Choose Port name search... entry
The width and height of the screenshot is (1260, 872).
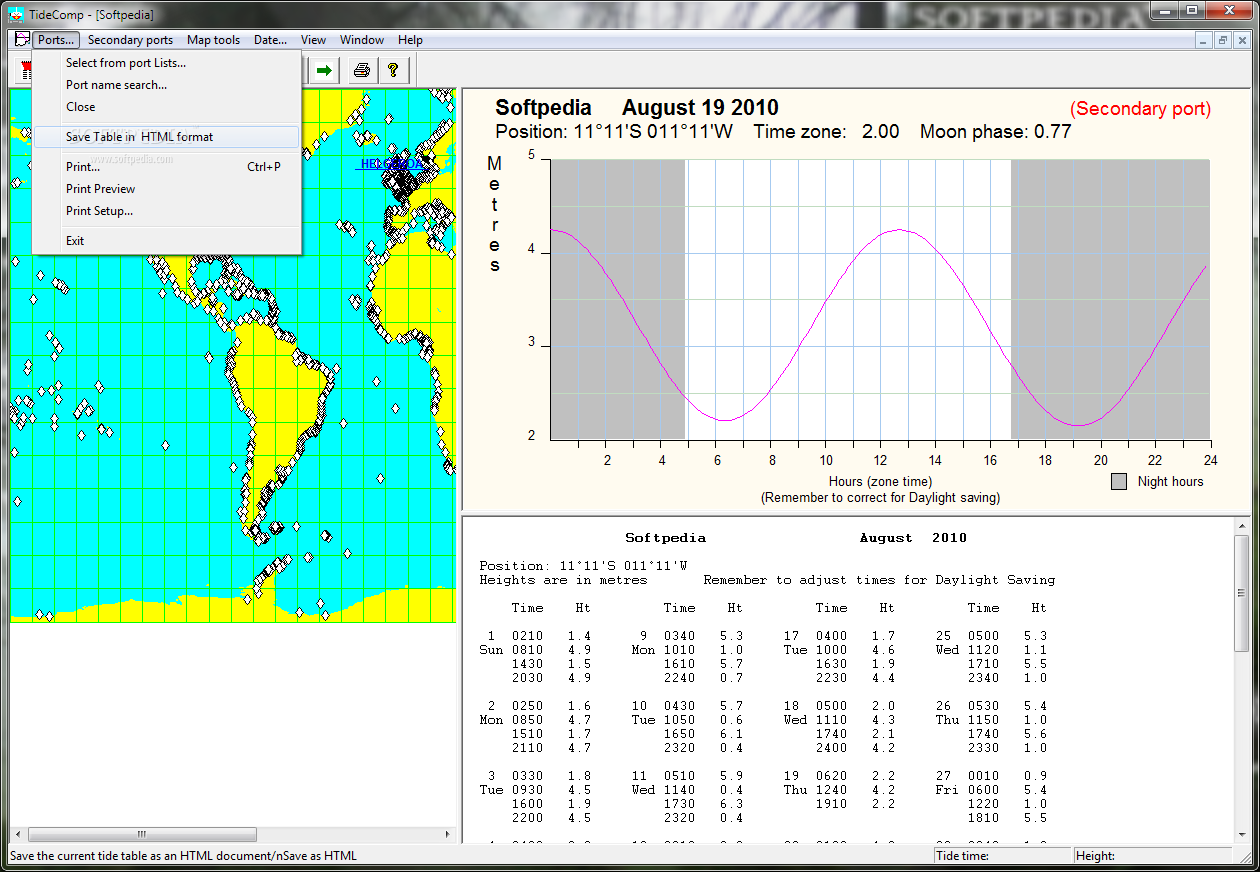pos(167,85)
